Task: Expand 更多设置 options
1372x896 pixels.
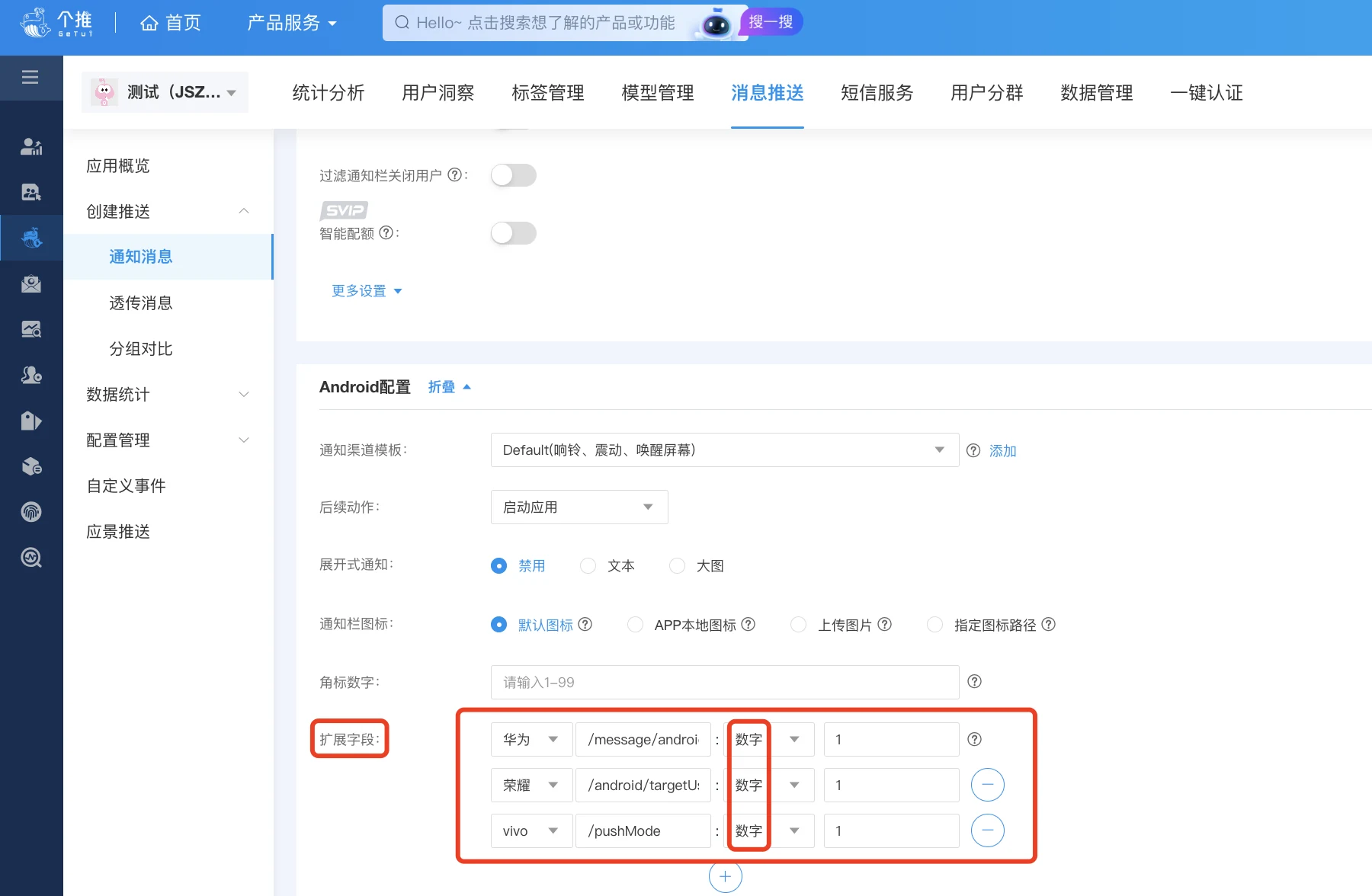Action: pos(367,291)
